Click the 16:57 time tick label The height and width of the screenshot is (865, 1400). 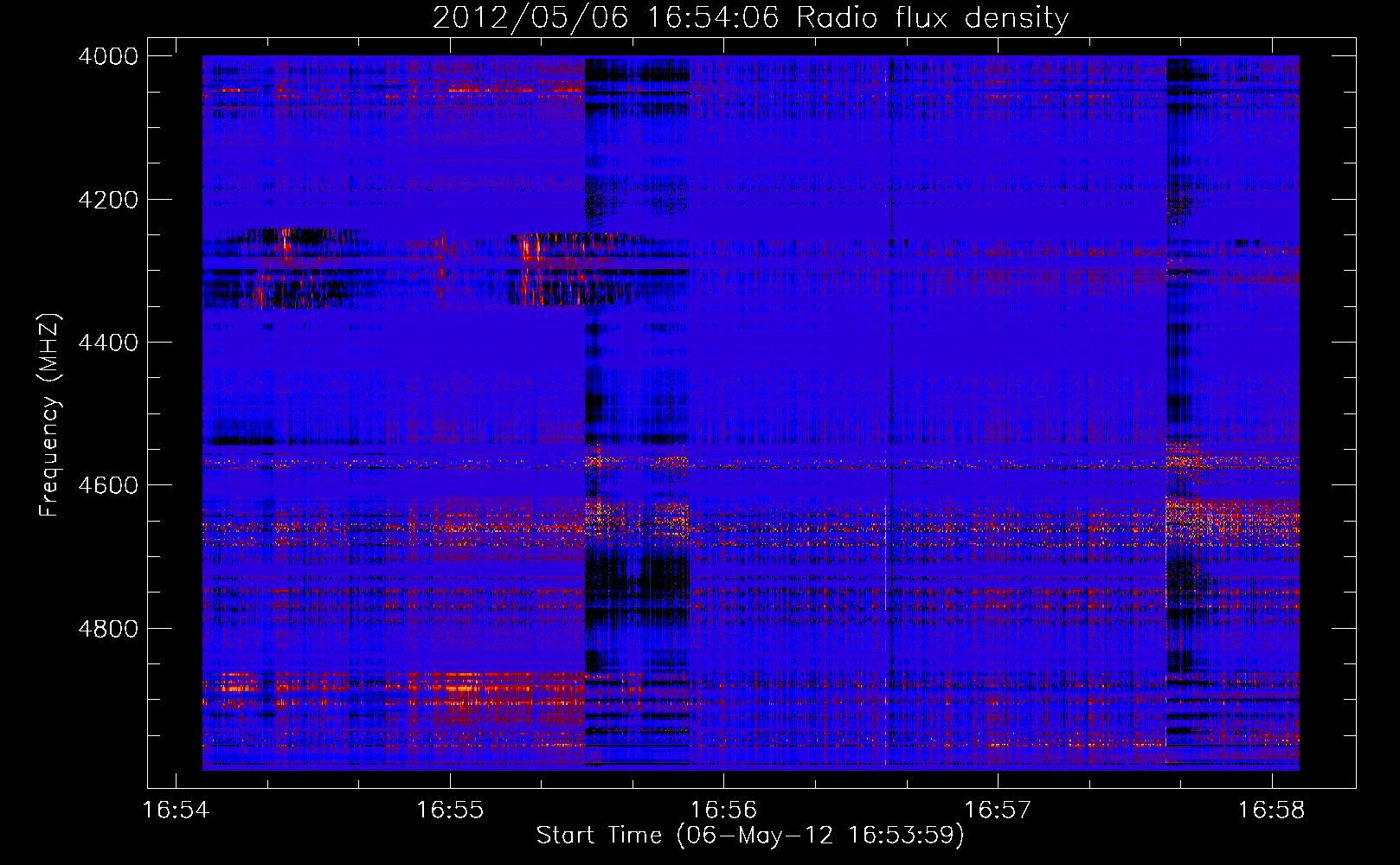point(998,811)
